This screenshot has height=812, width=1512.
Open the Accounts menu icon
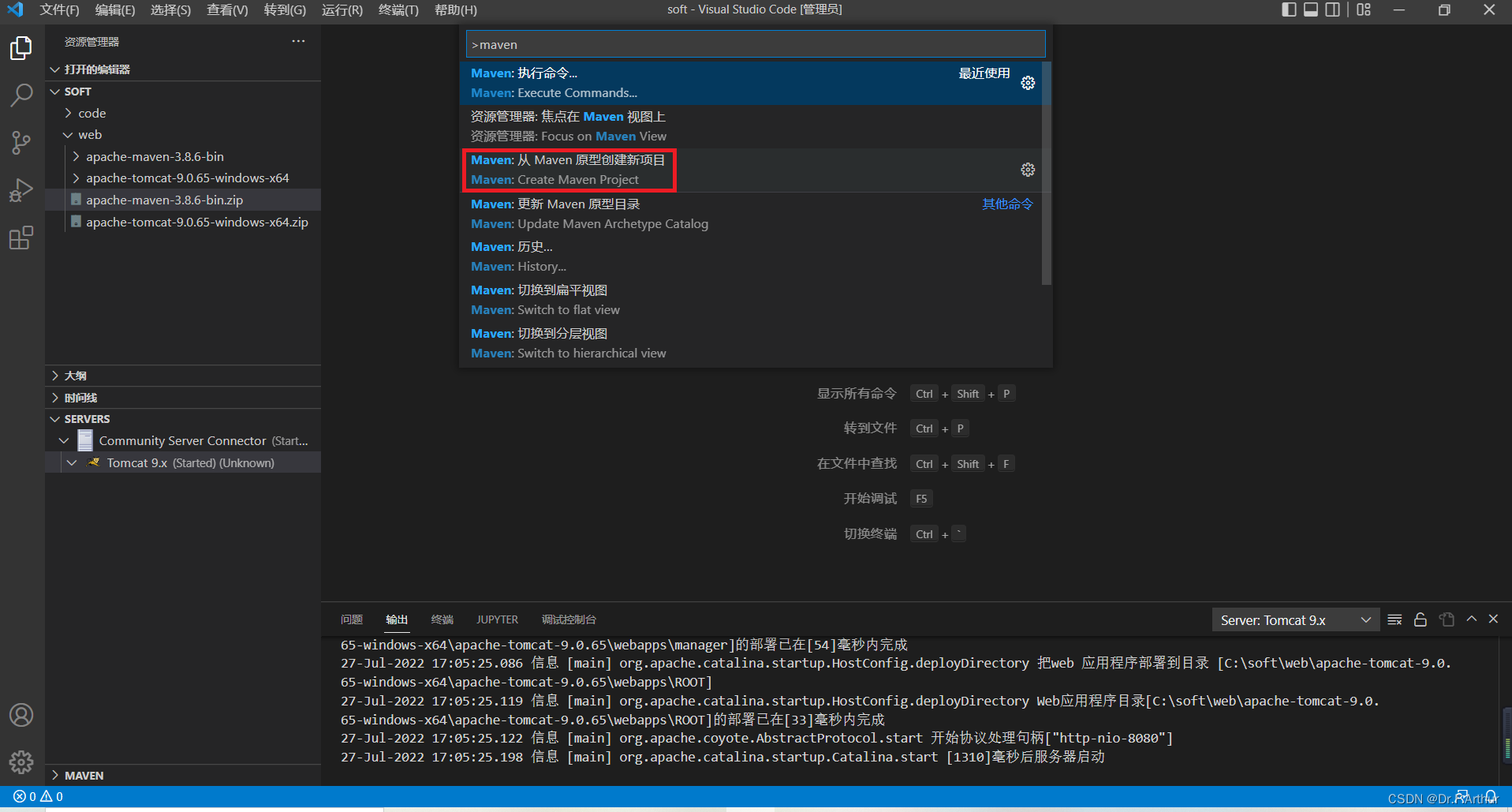click(x=21, y=715)
